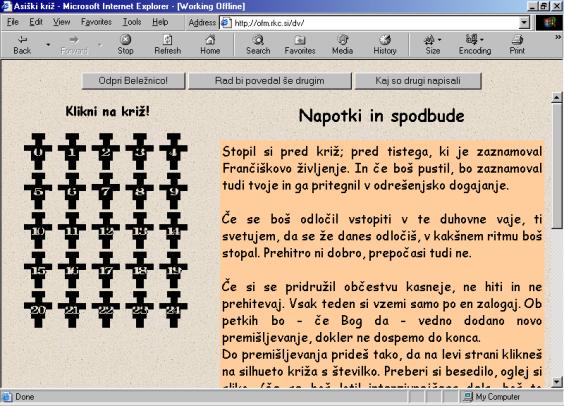Click Kaj so drugi napisali button

click(x=418, y=81)
